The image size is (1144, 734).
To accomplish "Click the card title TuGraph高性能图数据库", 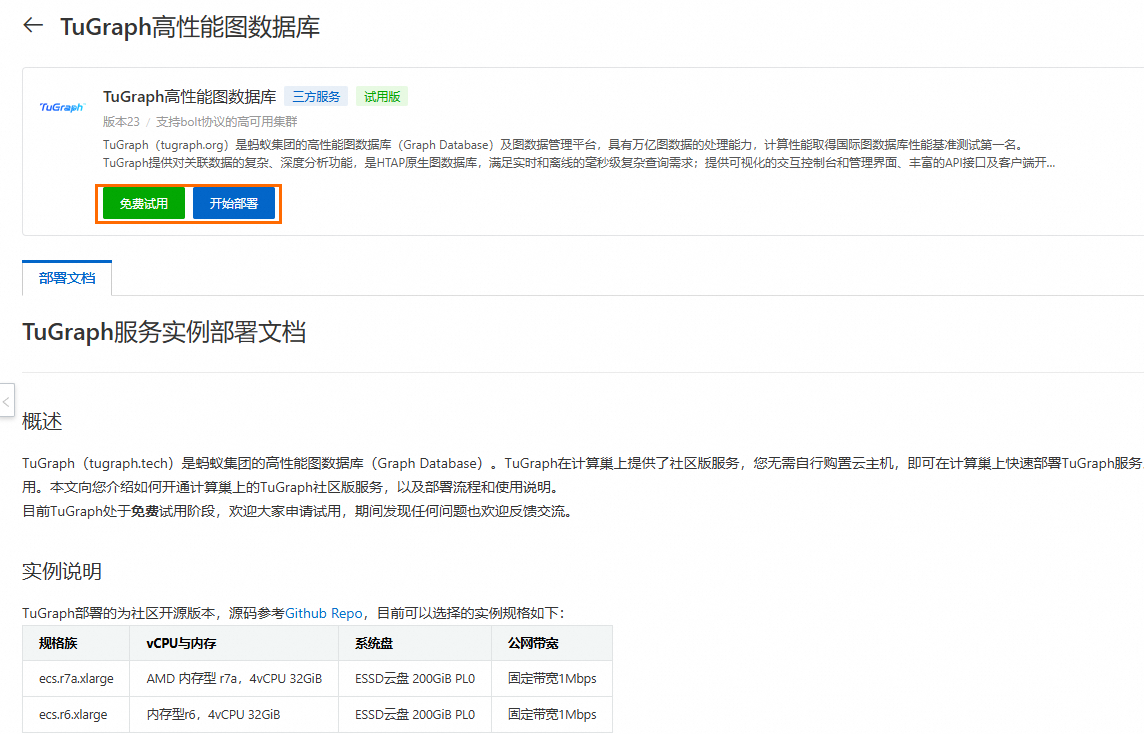I will pyautogui.click(x=190, y=96).
